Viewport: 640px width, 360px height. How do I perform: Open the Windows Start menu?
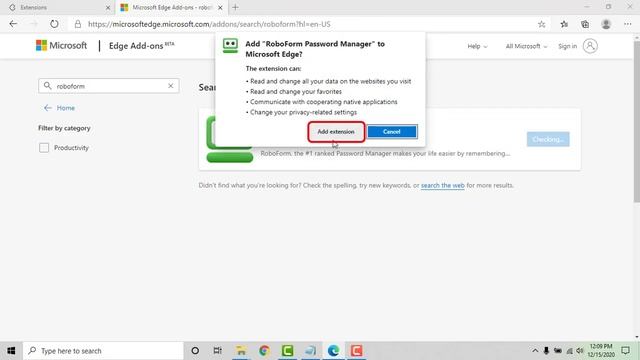click(11, 351)
